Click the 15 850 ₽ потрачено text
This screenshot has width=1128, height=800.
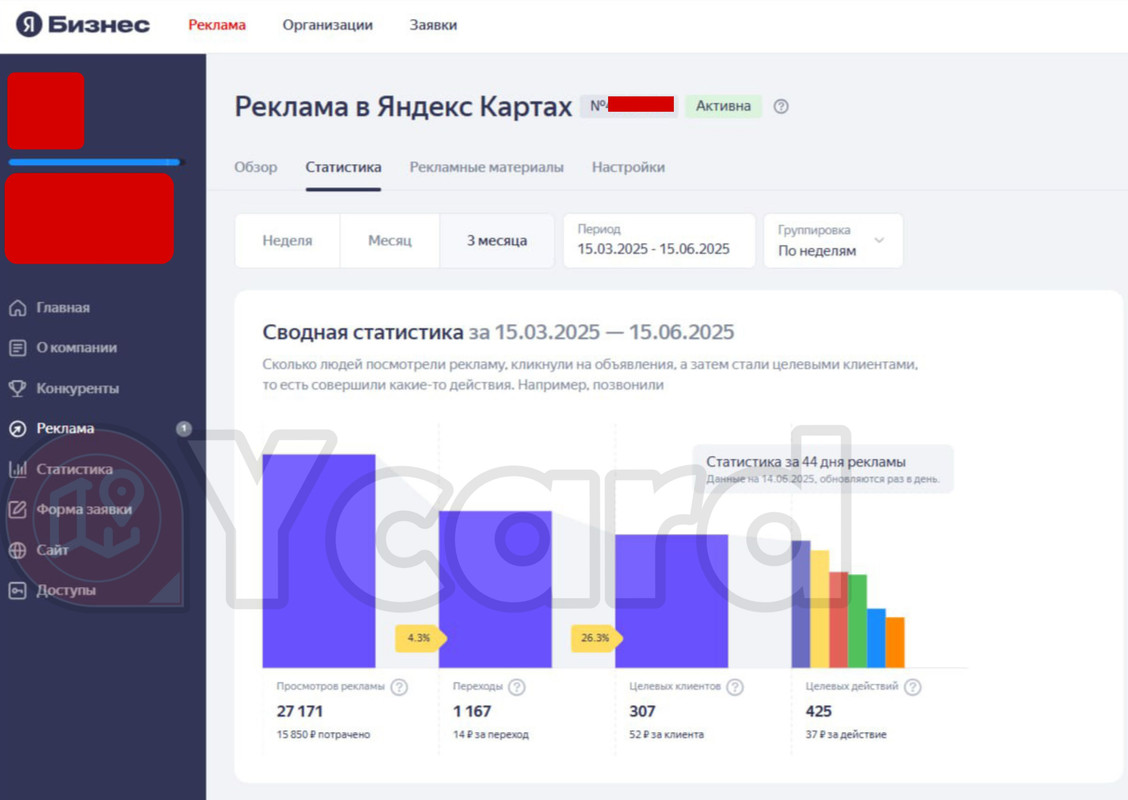(323, 735)
